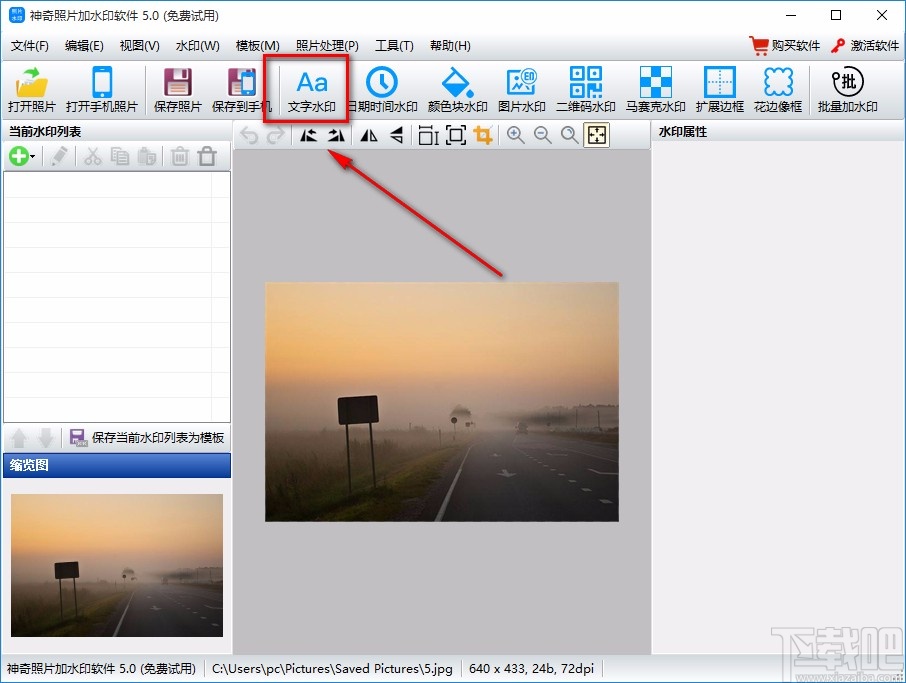Click the preview thumbnail under 缩览图
906x683 pixels.
tap(117, 565)
